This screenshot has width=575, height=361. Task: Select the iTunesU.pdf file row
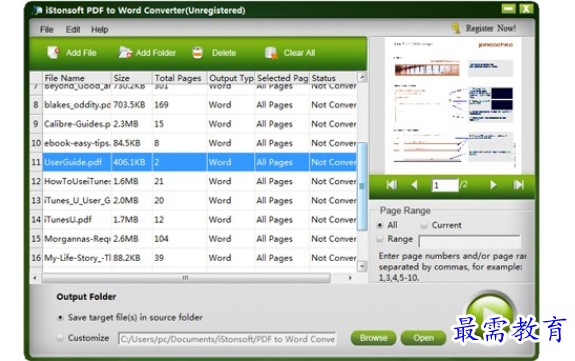coord(193,219)
